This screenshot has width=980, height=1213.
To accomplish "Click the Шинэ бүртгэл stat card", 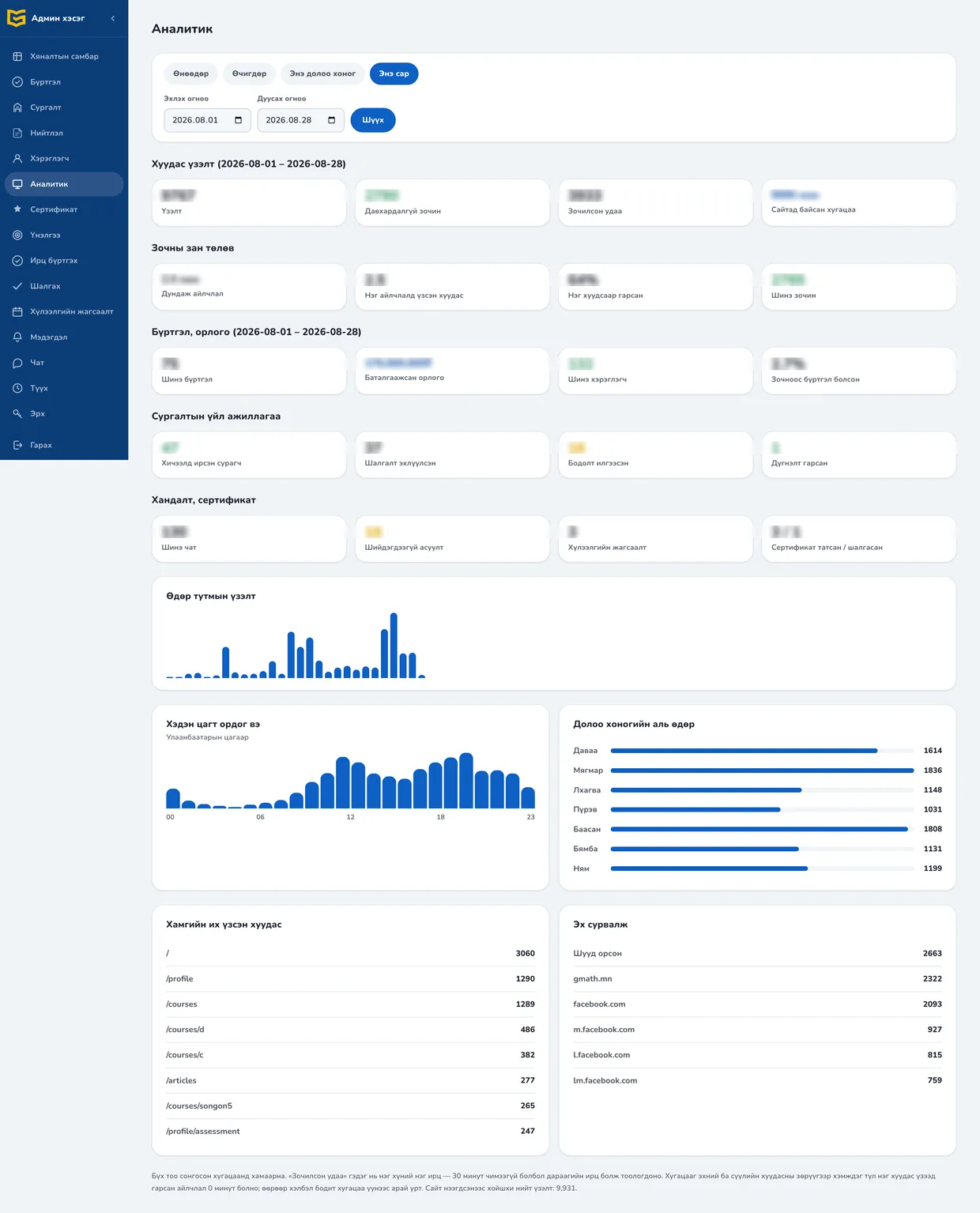I will 249,371.
